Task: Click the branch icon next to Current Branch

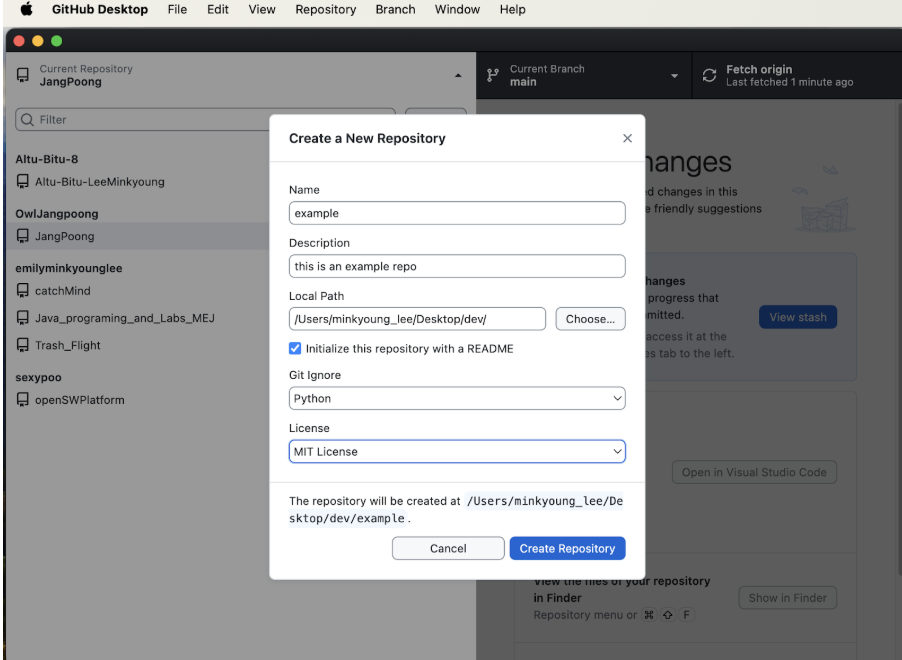Action: pyautogui.click(x=493, y=75)
